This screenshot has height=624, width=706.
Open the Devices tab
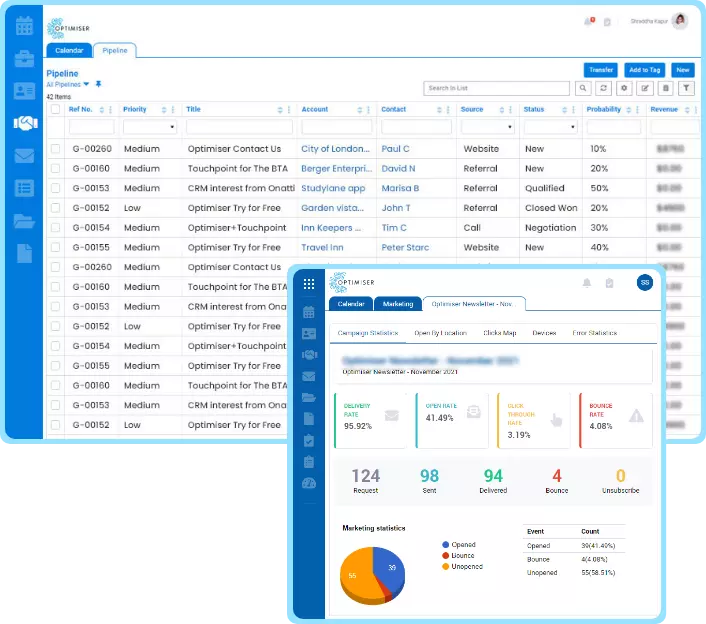tap(544, 333)
